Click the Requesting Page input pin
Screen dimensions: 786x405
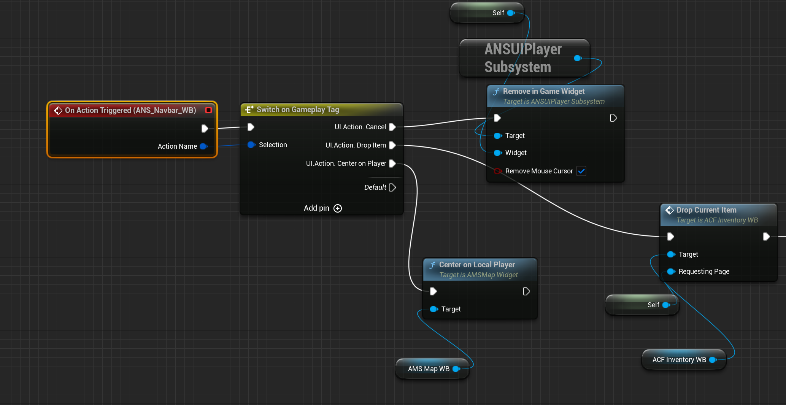[x=670, y=272]
